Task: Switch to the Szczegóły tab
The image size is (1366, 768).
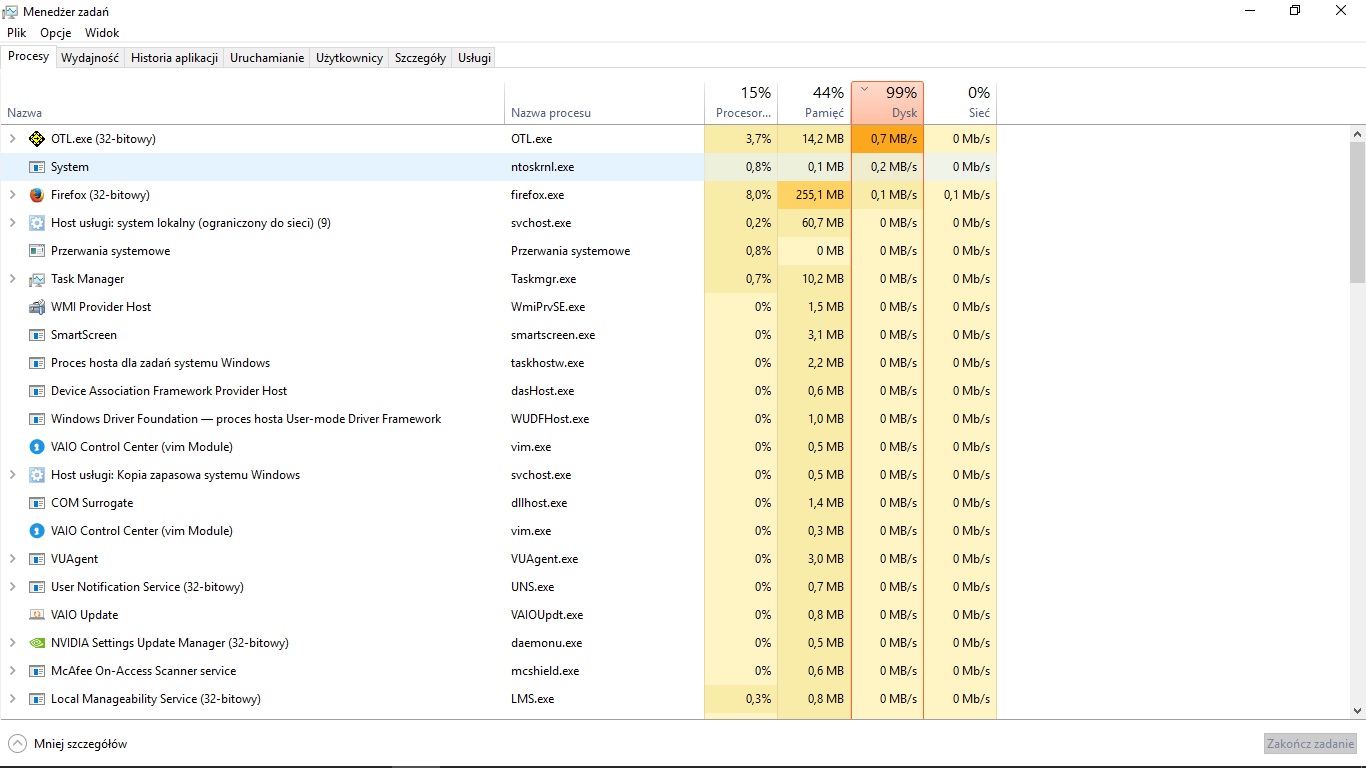Action: point(420,58)
